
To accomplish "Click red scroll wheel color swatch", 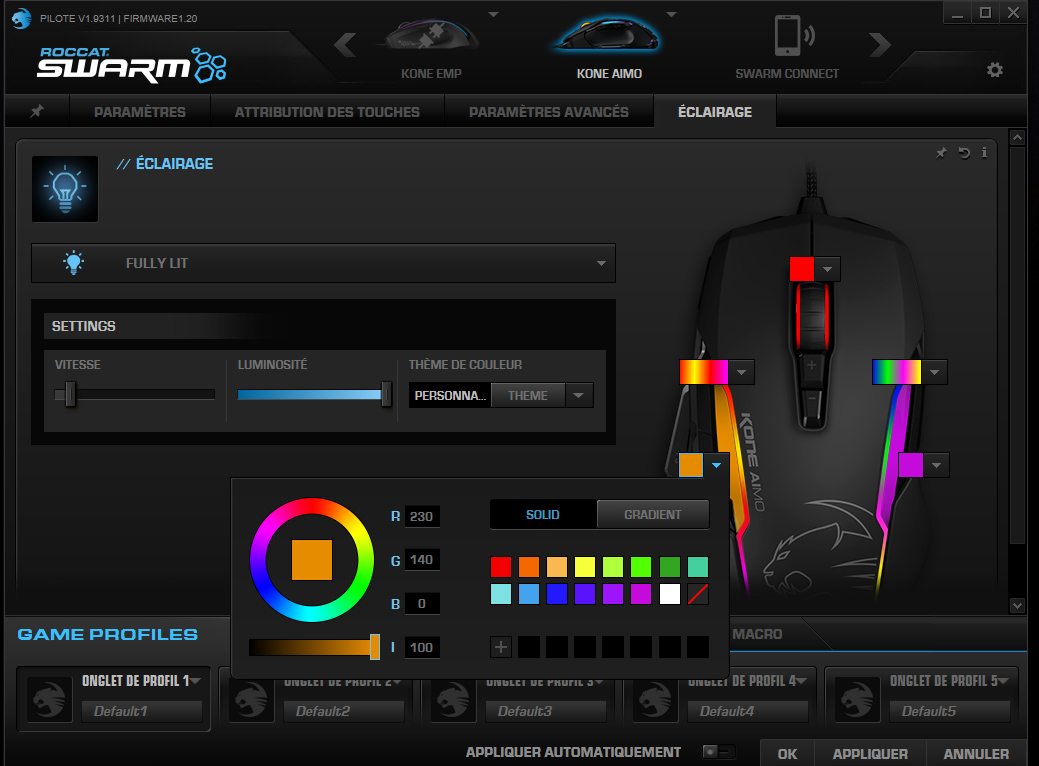I will point(802,269).
